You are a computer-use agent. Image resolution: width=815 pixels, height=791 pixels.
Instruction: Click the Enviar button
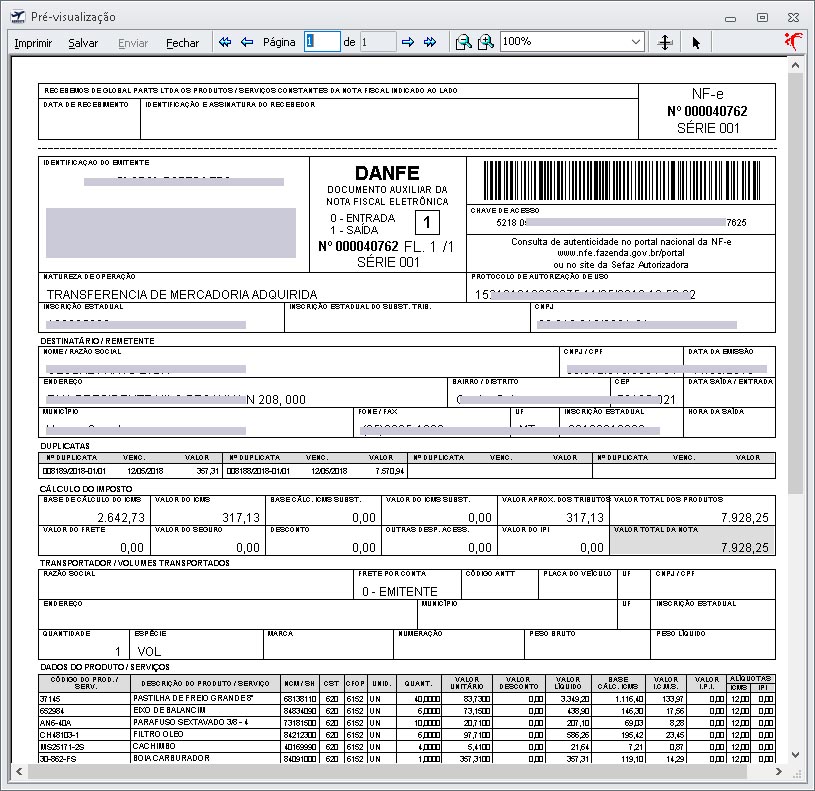coord(133,43)
